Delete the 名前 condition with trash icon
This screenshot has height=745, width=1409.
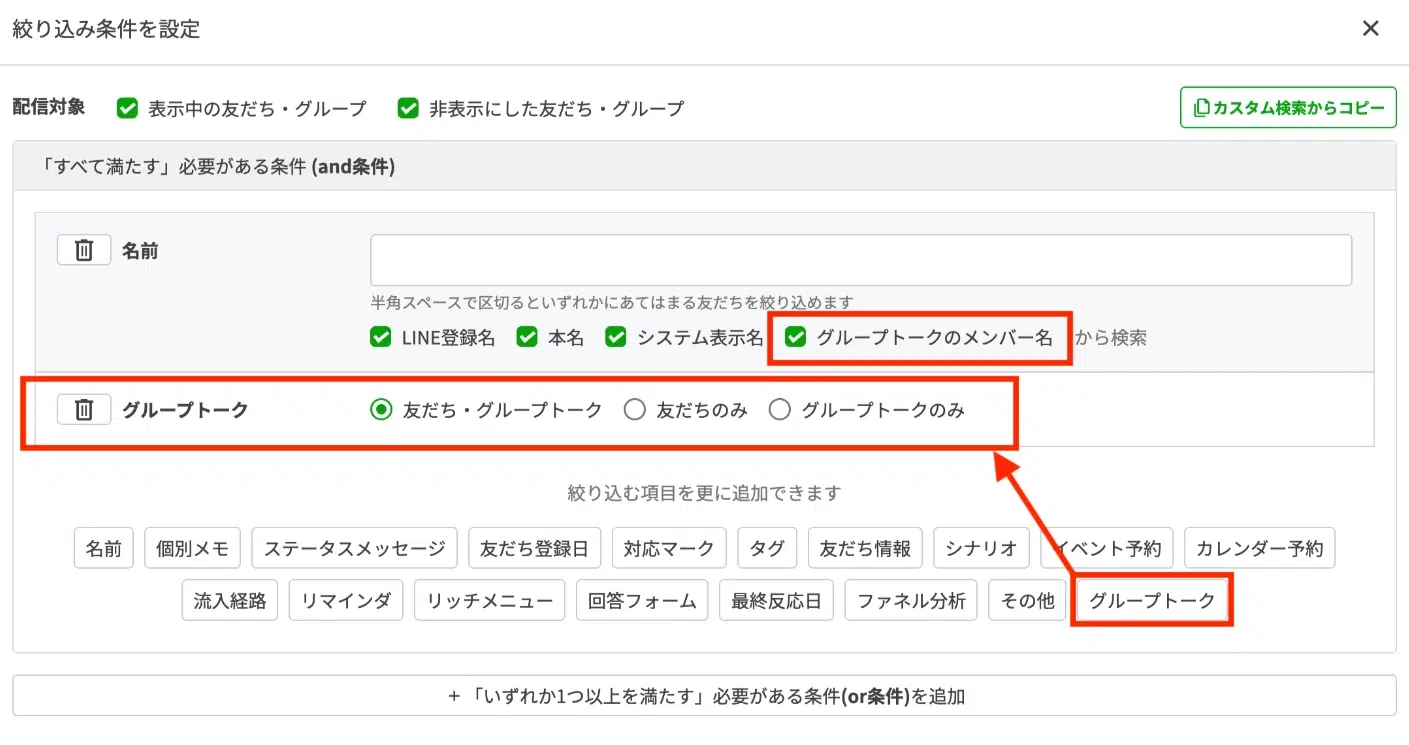(84, 250)
